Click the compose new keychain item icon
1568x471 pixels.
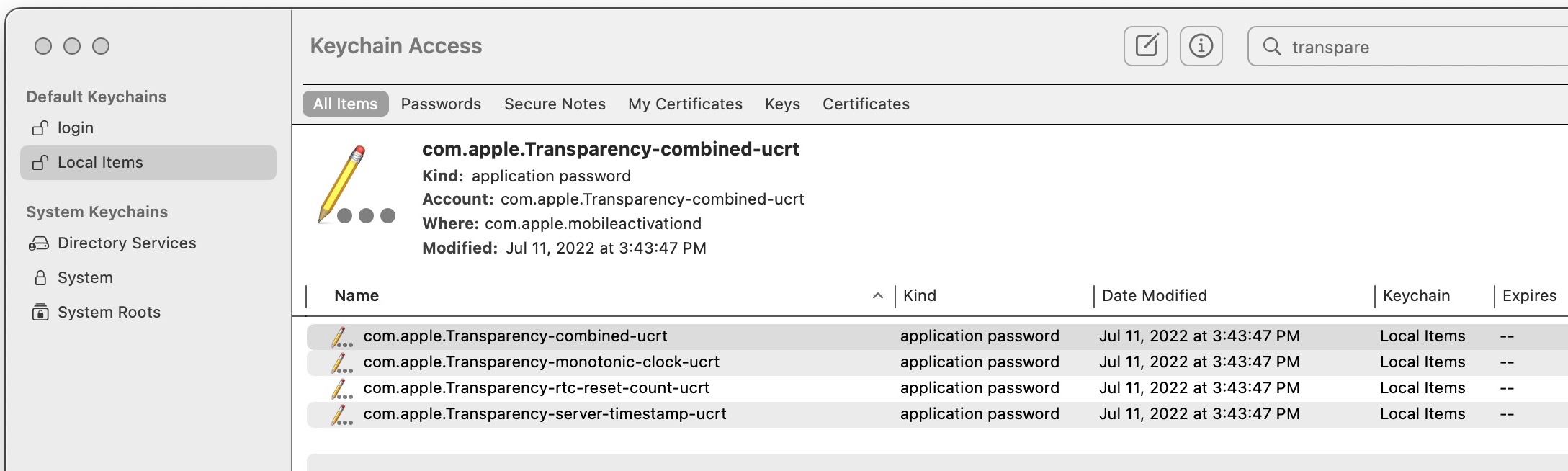point(1145,46)
